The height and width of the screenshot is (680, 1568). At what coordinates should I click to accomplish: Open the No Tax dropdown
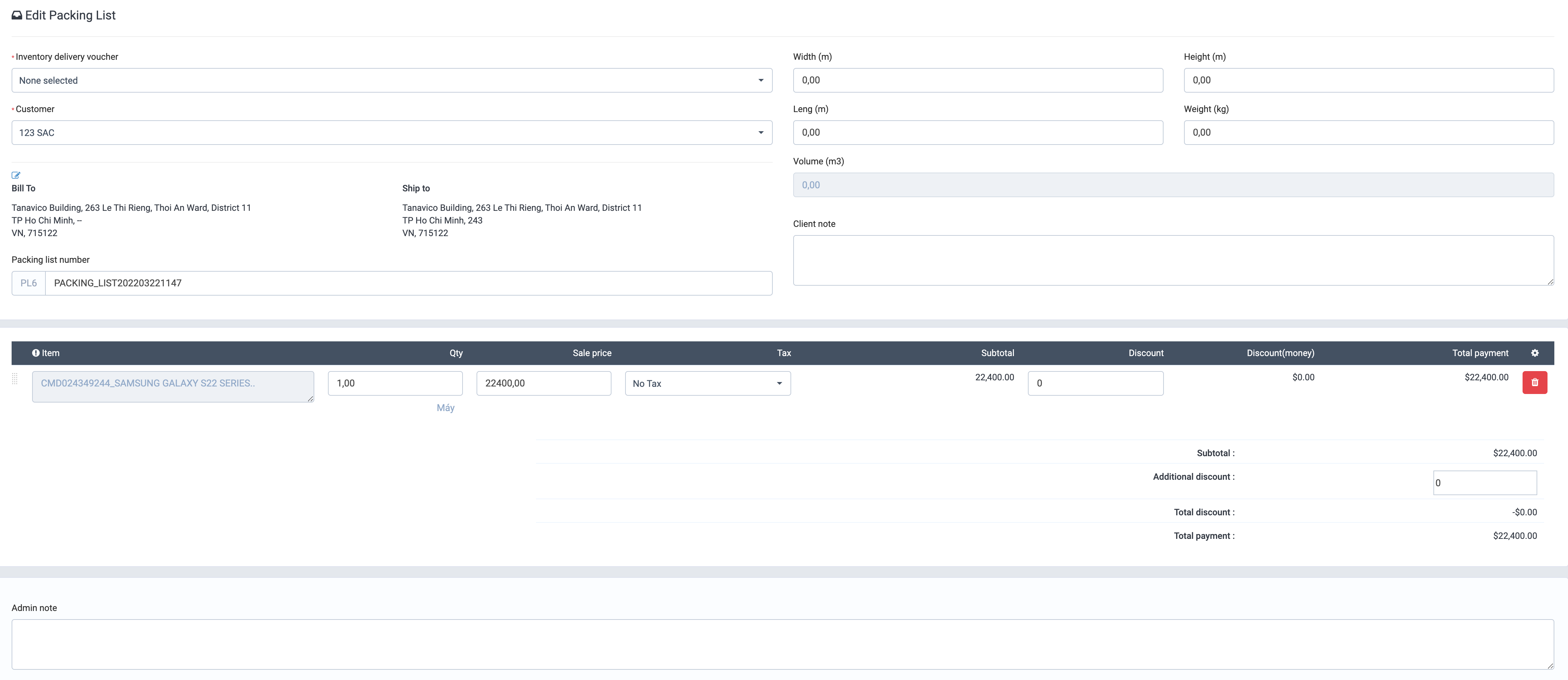(707, 383)
